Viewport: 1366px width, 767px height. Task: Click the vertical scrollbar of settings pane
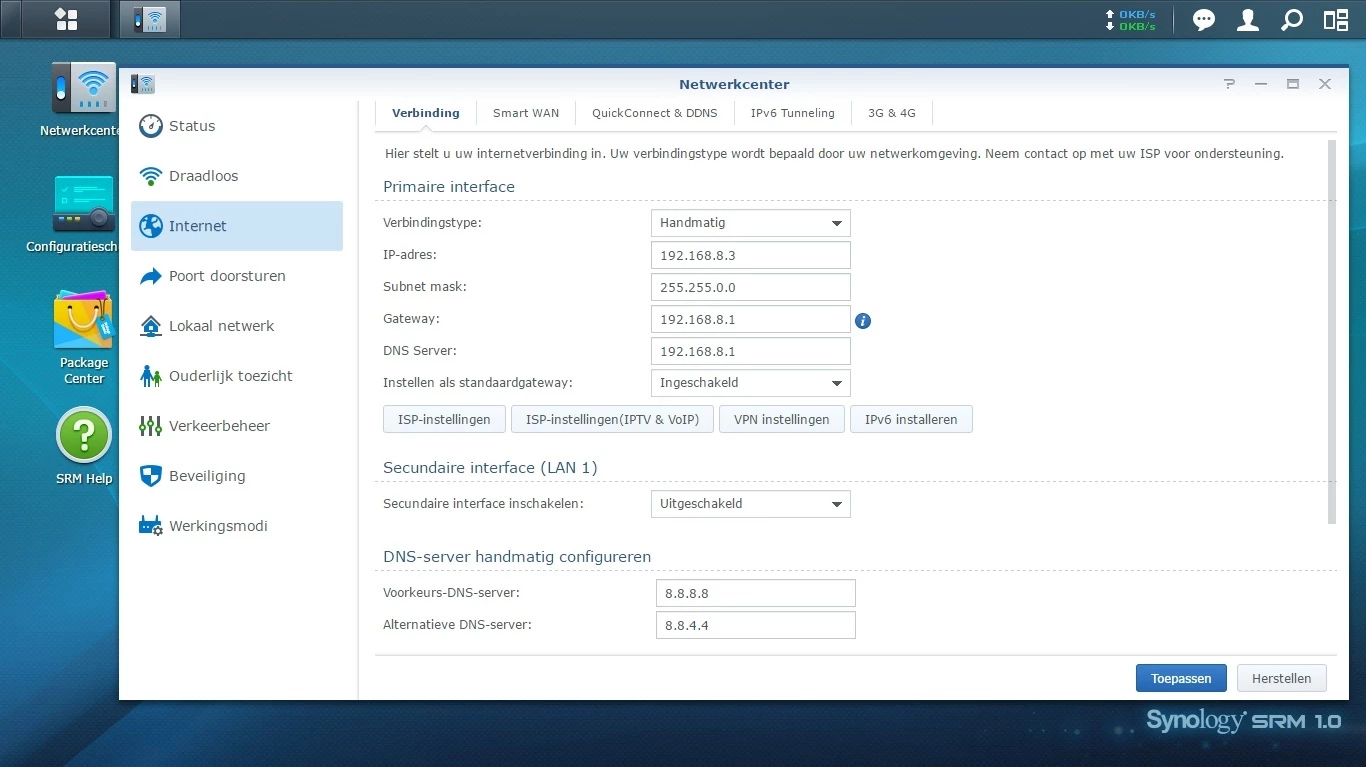[x=1331, y=331]
